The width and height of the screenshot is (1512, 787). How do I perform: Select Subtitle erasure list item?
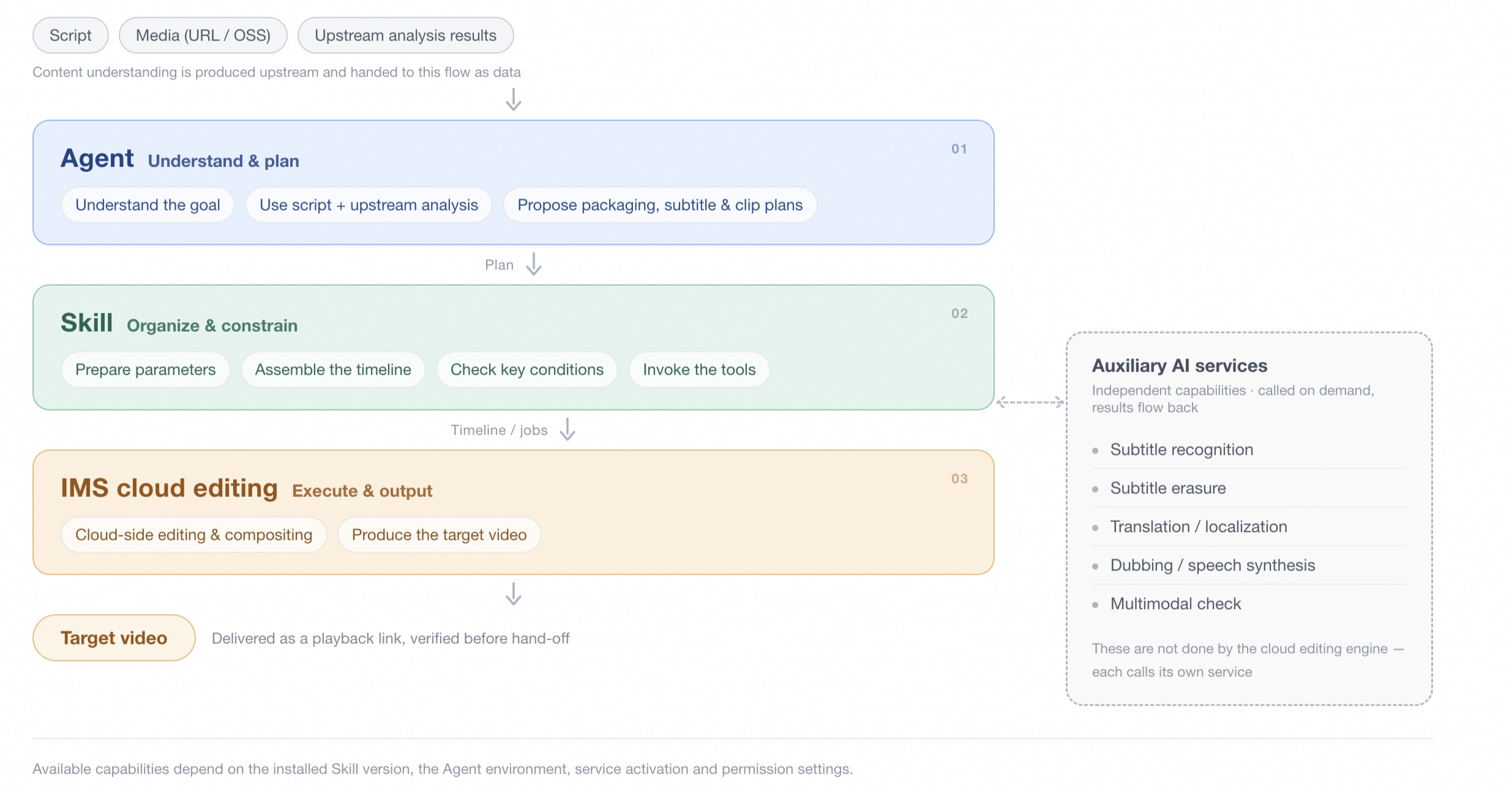[x=1249, y=488]
